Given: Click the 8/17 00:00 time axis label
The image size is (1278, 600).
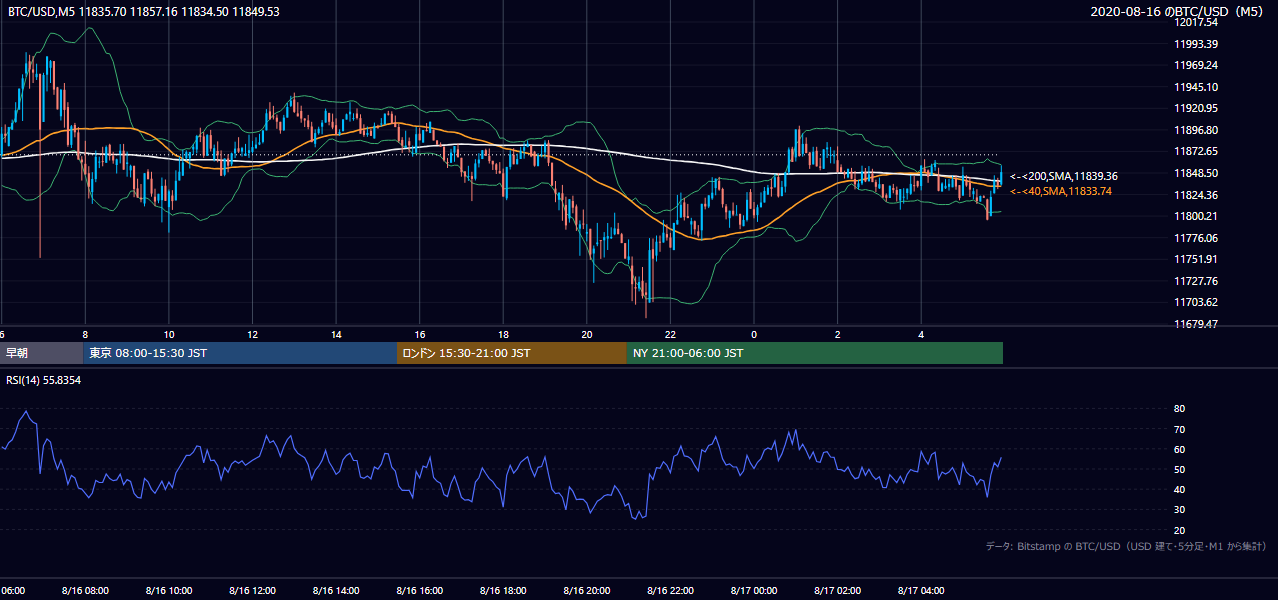Looking at the screenshot, I should [754, 591].
